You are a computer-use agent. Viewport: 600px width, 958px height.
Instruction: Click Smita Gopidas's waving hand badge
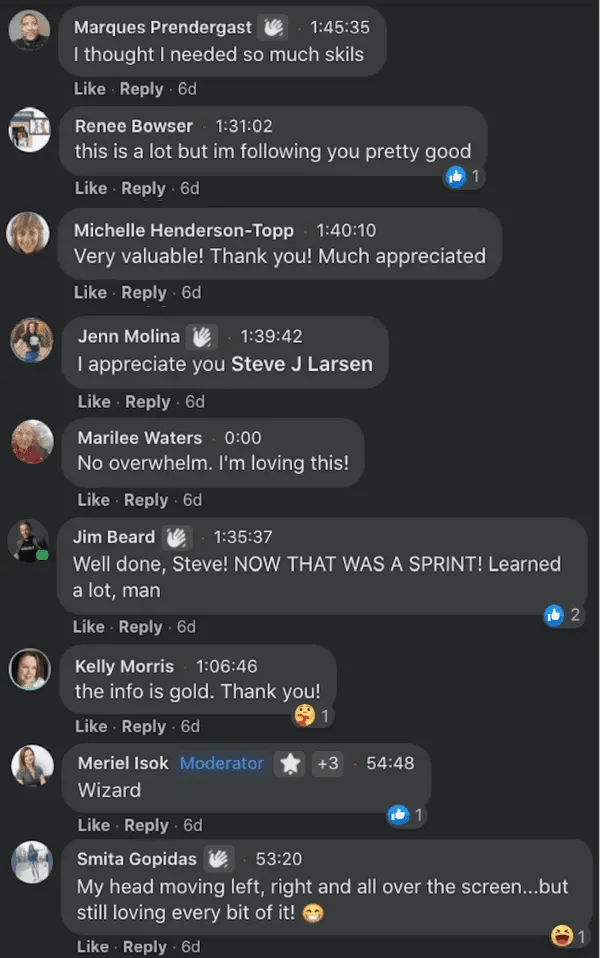[x=220, y=859]
